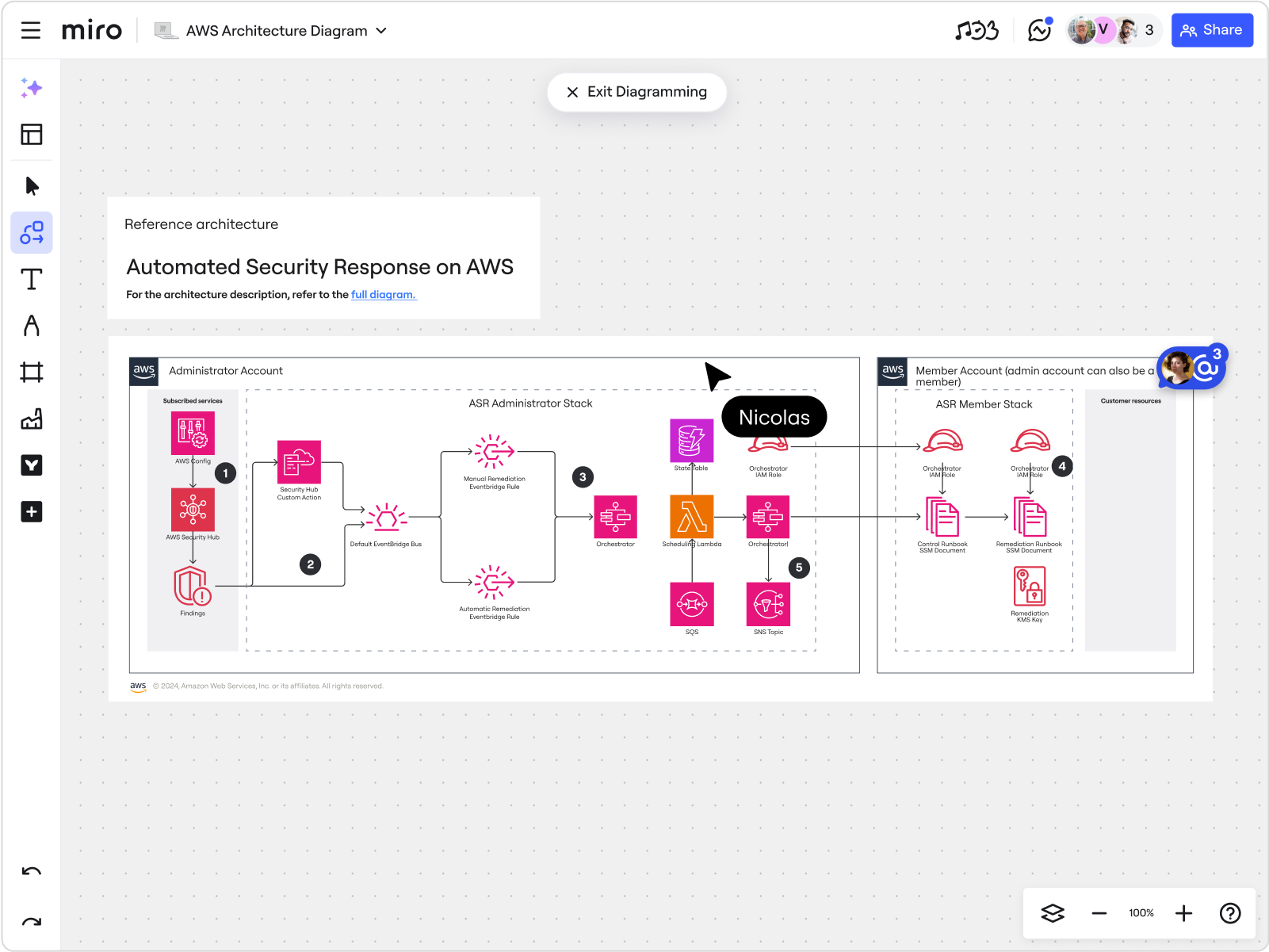
Task: Select the Frame tool
Action: 32,372
